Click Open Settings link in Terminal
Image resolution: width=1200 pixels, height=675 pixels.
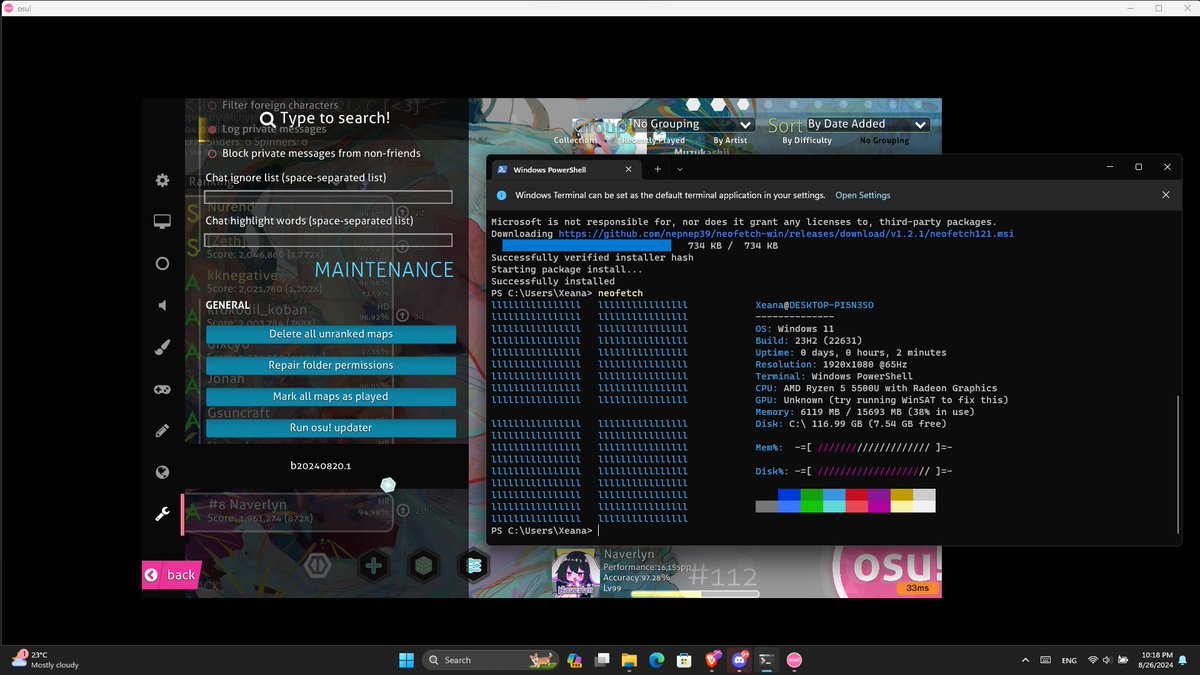pos(863,195)
